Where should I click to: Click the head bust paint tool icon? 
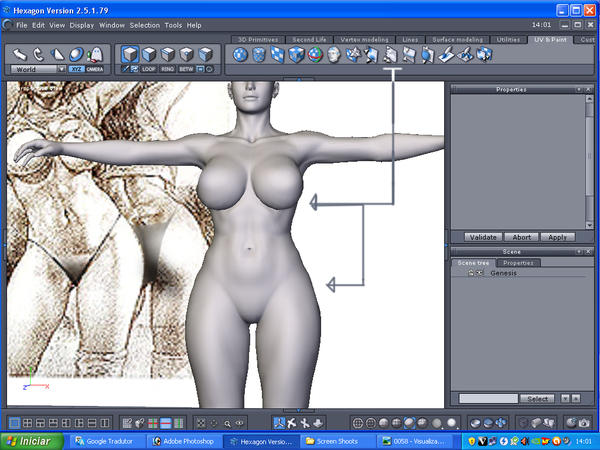pyautogui.click(x=334, y=55)
